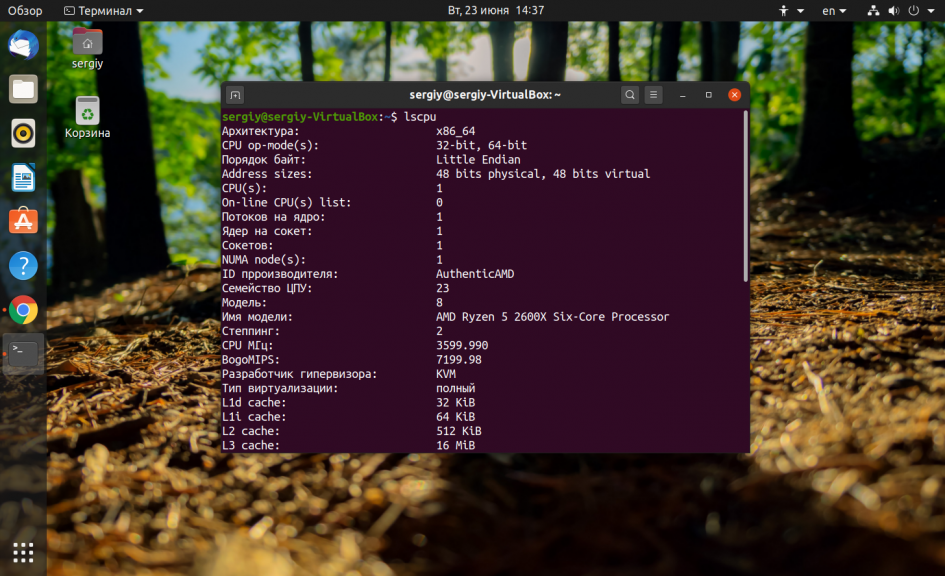Open the terminal hamburger menu
Image resolution: width=945 pixels, height=576 pixels.
(x=653, y=95)
